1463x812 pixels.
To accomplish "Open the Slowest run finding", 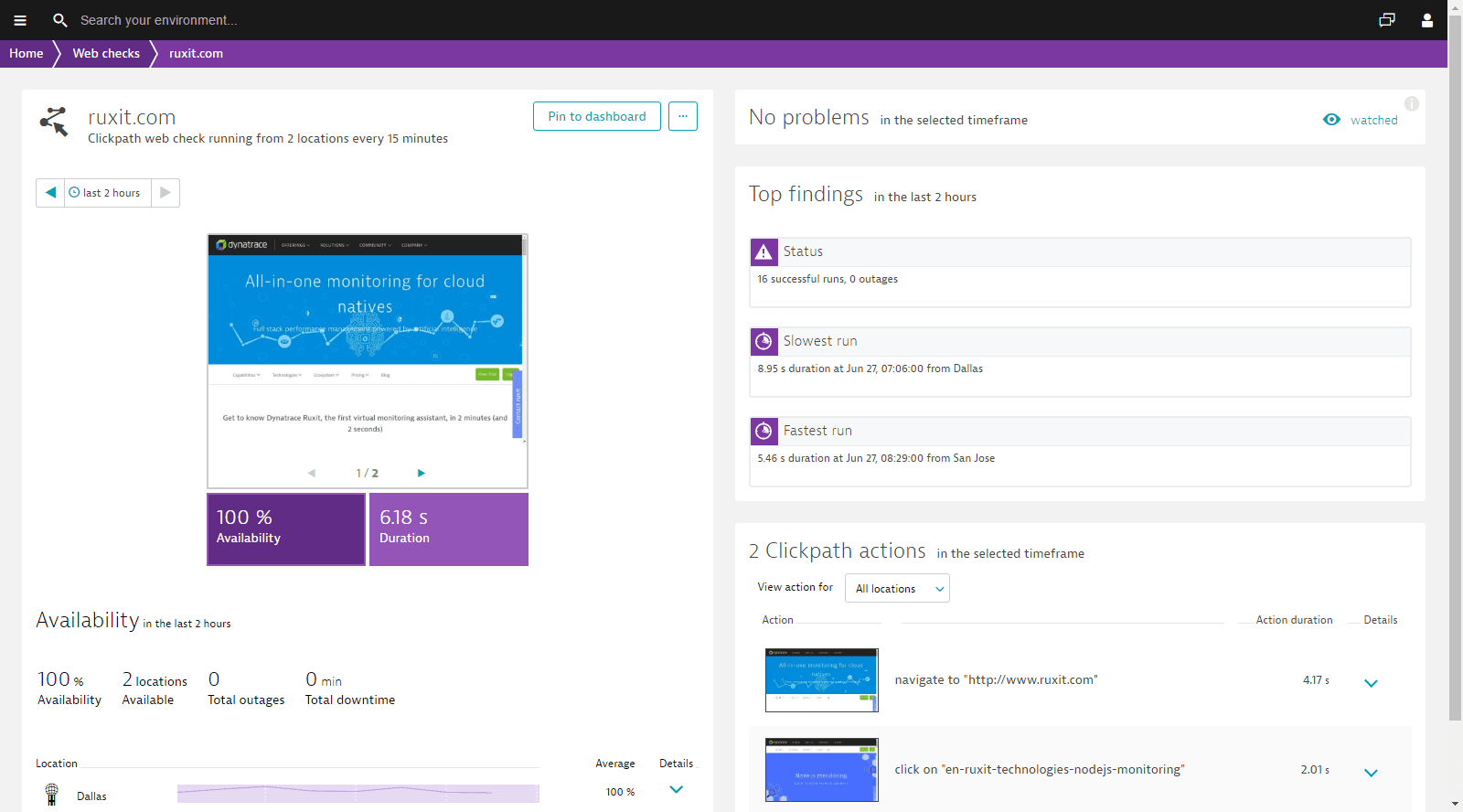I will pos(1080,362).
